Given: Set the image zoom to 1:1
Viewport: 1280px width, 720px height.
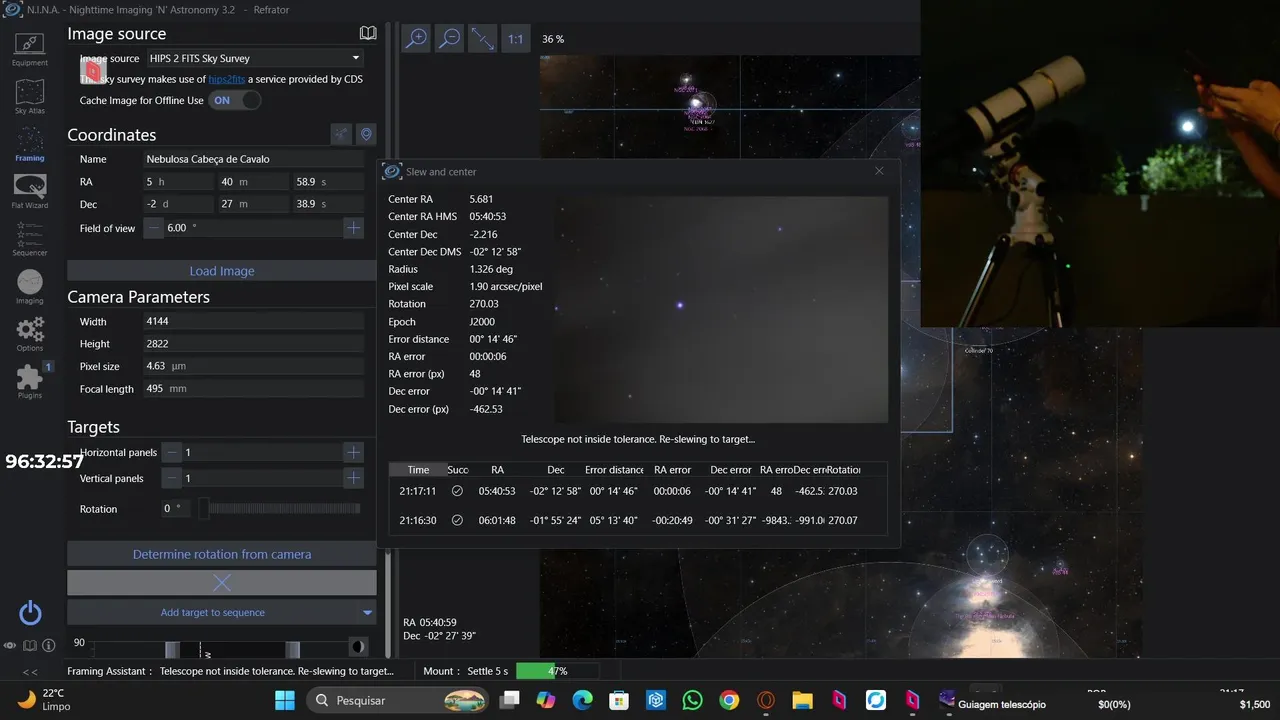Looking at the screenshot, I should (515, 39).
